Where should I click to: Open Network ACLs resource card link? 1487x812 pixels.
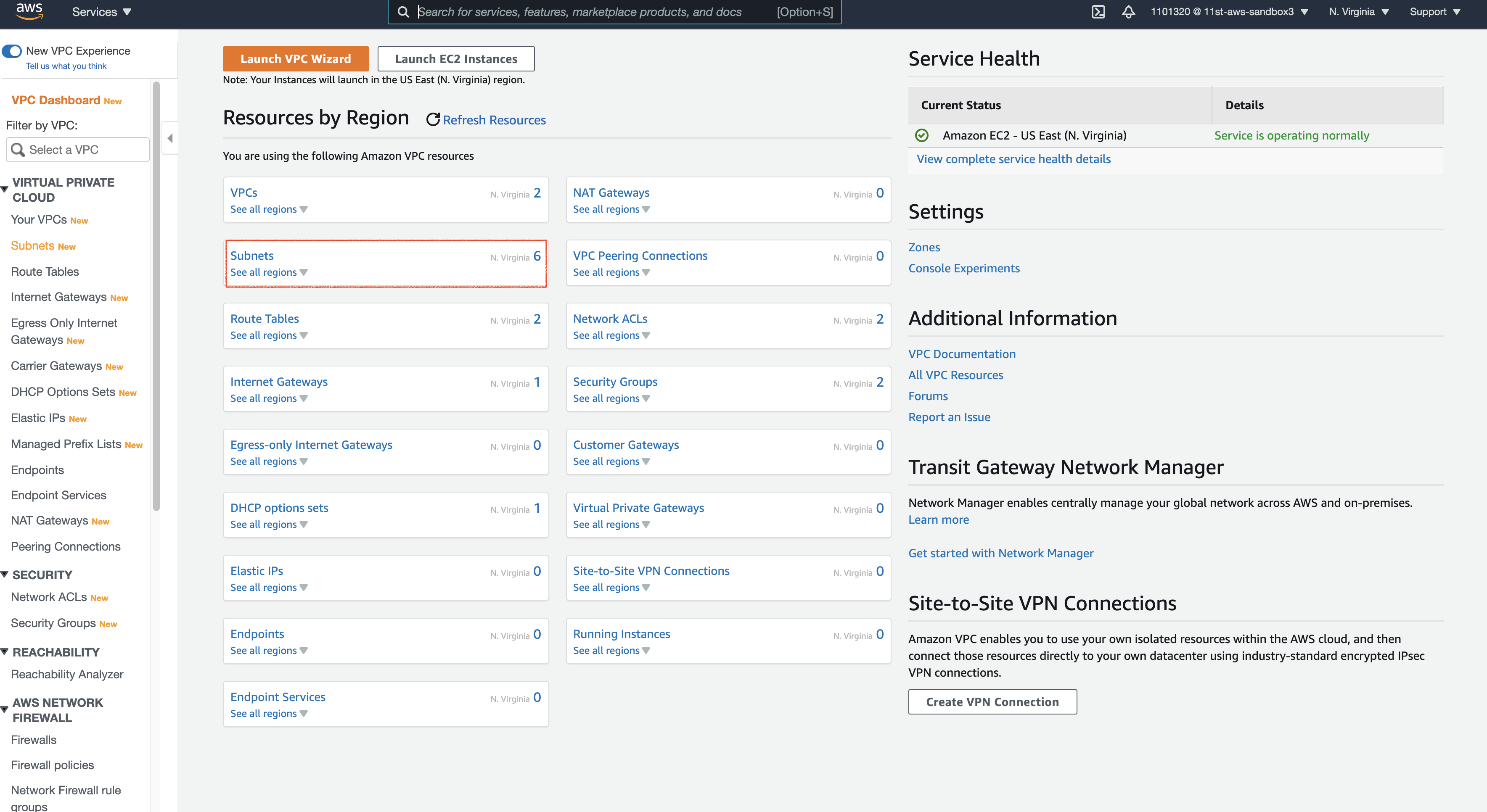(x=610, y=319)
